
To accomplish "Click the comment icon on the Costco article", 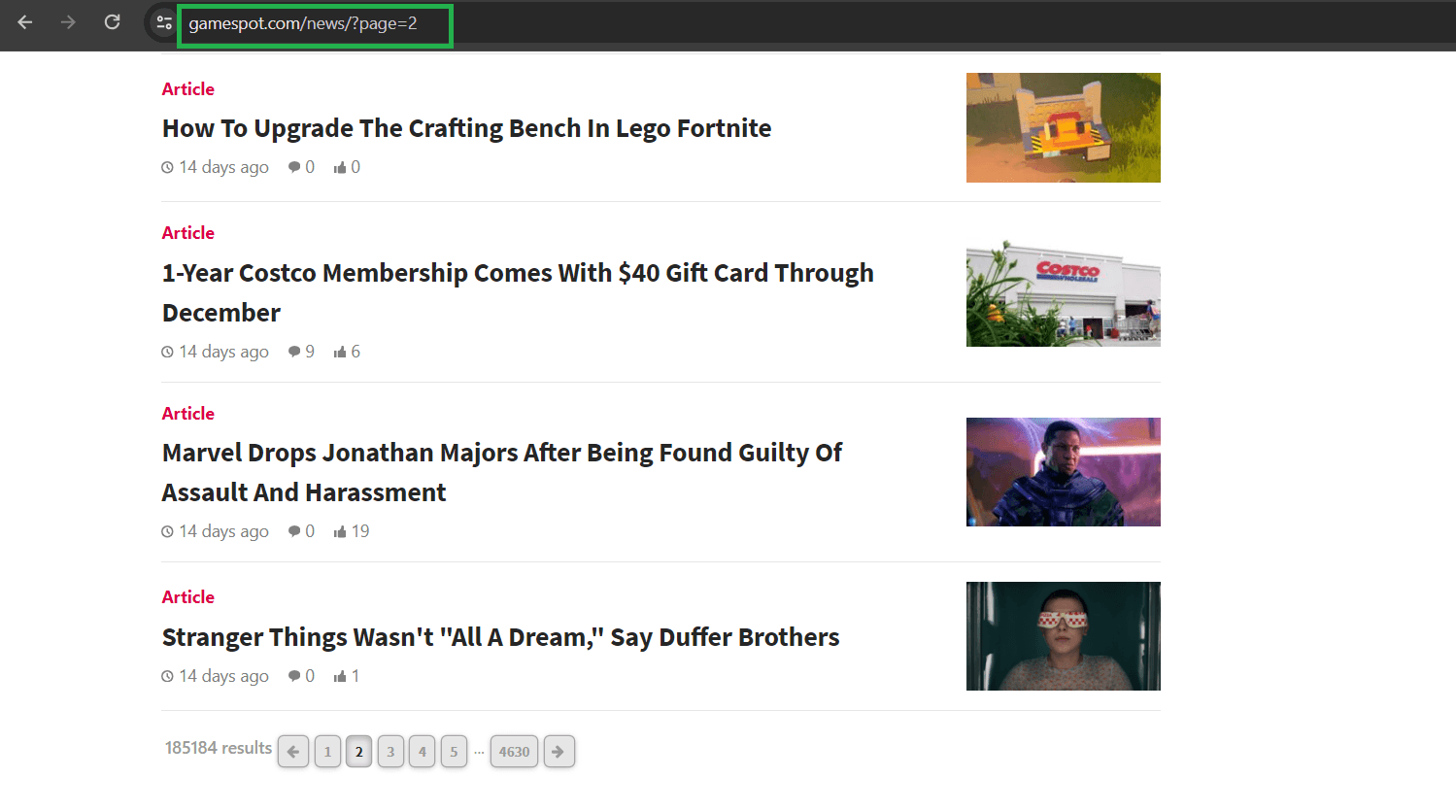I will point(294,352).
